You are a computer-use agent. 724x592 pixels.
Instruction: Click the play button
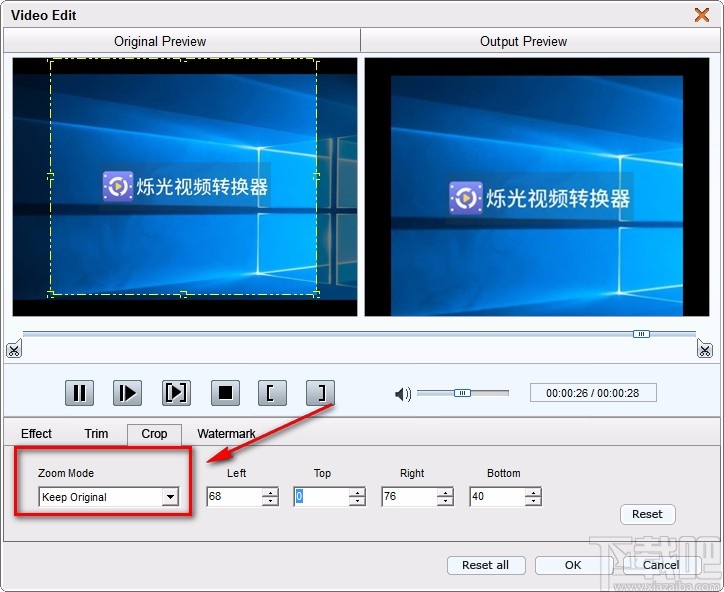click(x=127, y=393)
